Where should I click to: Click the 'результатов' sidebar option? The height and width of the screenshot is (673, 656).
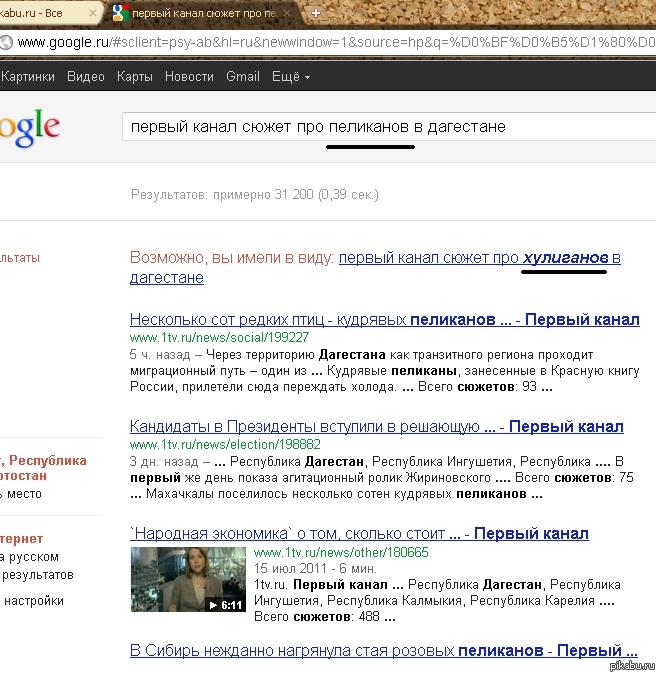coord(38,575)
